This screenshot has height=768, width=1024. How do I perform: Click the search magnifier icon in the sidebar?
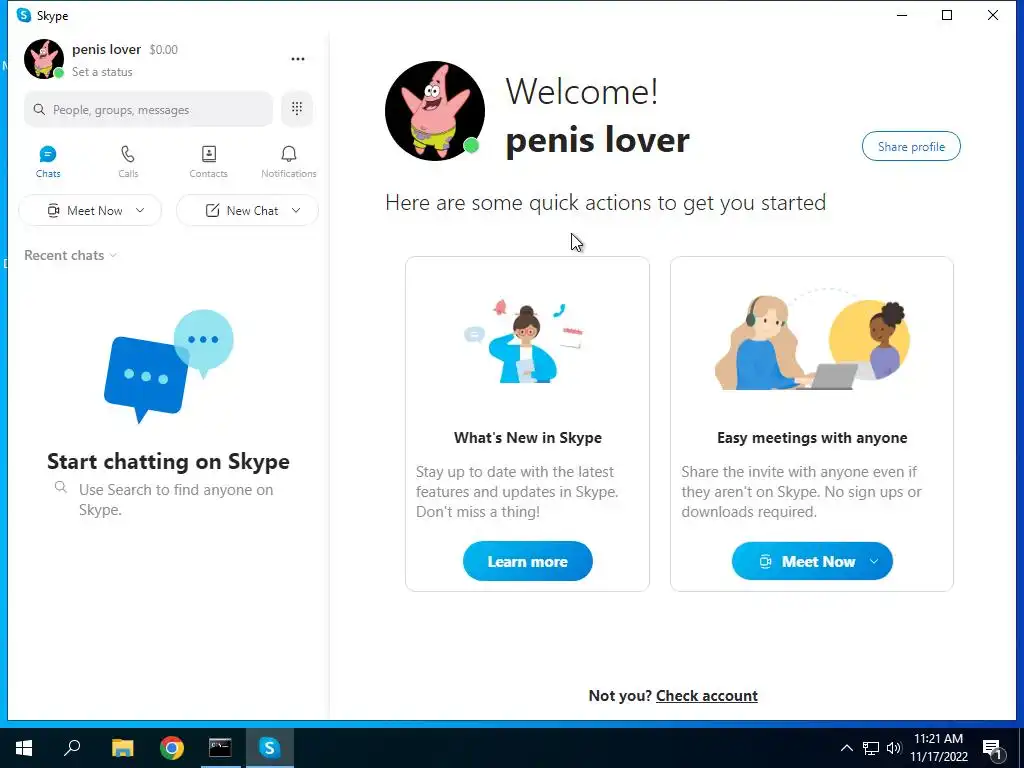39,109
